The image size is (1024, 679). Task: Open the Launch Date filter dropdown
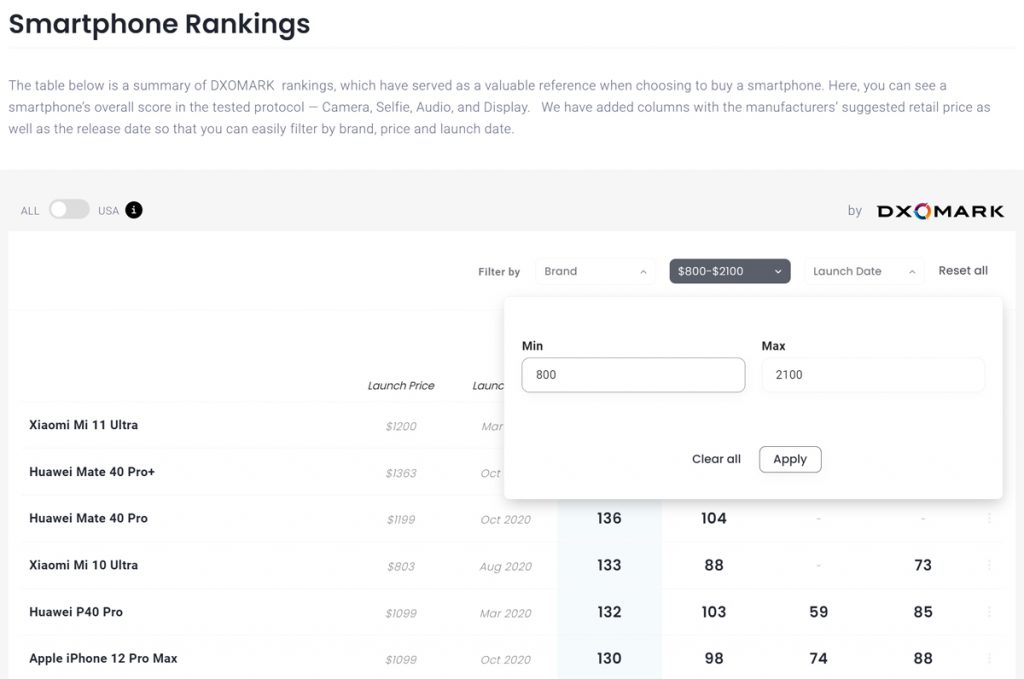tap(863, 270)
